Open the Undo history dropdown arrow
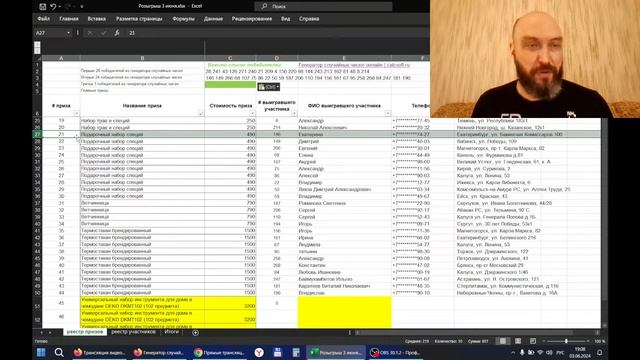The height and width of the screenshot is (360, 640). 60,7
